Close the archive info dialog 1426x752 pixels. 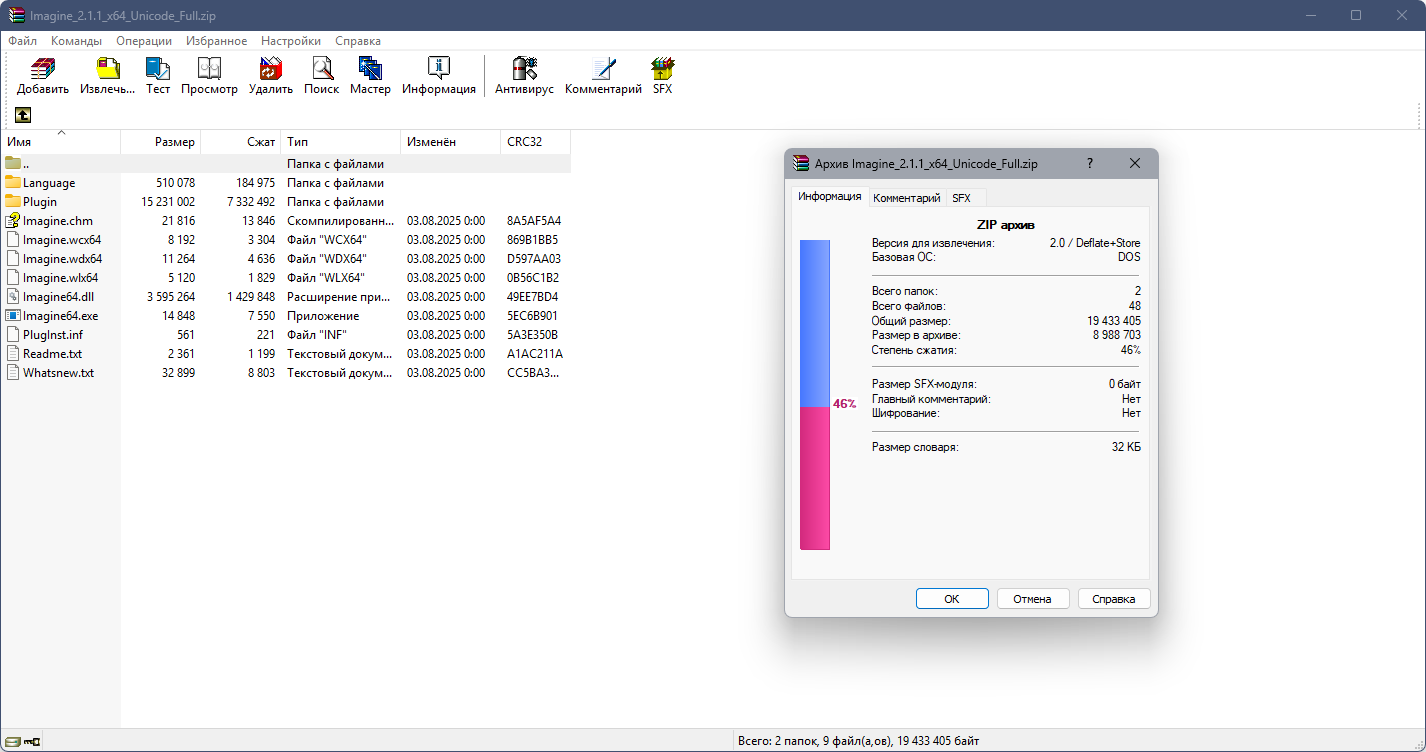(x=1135, y=163)
